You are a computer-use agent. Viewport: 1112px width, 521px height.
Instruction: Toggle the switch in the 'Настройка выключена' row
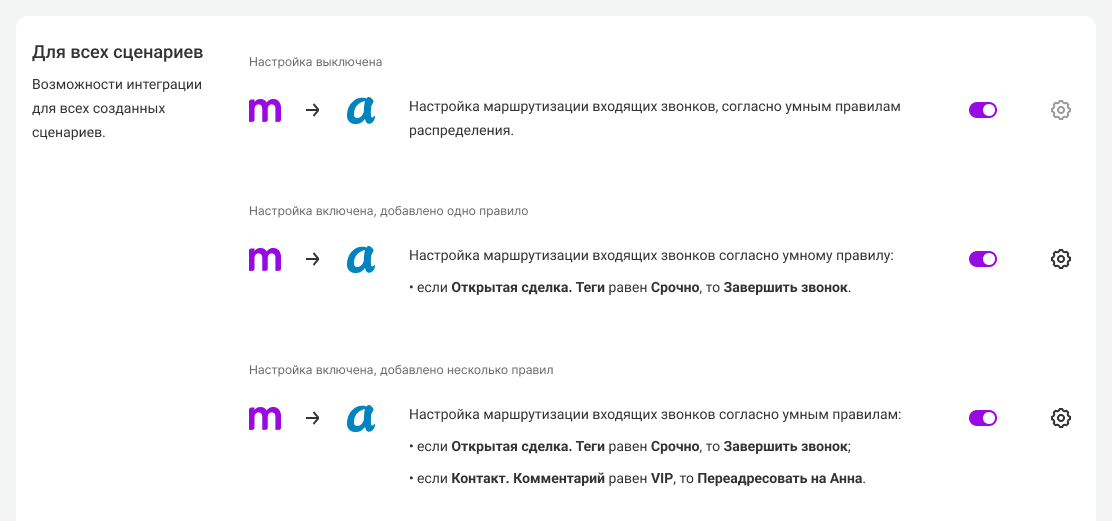(x=983, y=110)
